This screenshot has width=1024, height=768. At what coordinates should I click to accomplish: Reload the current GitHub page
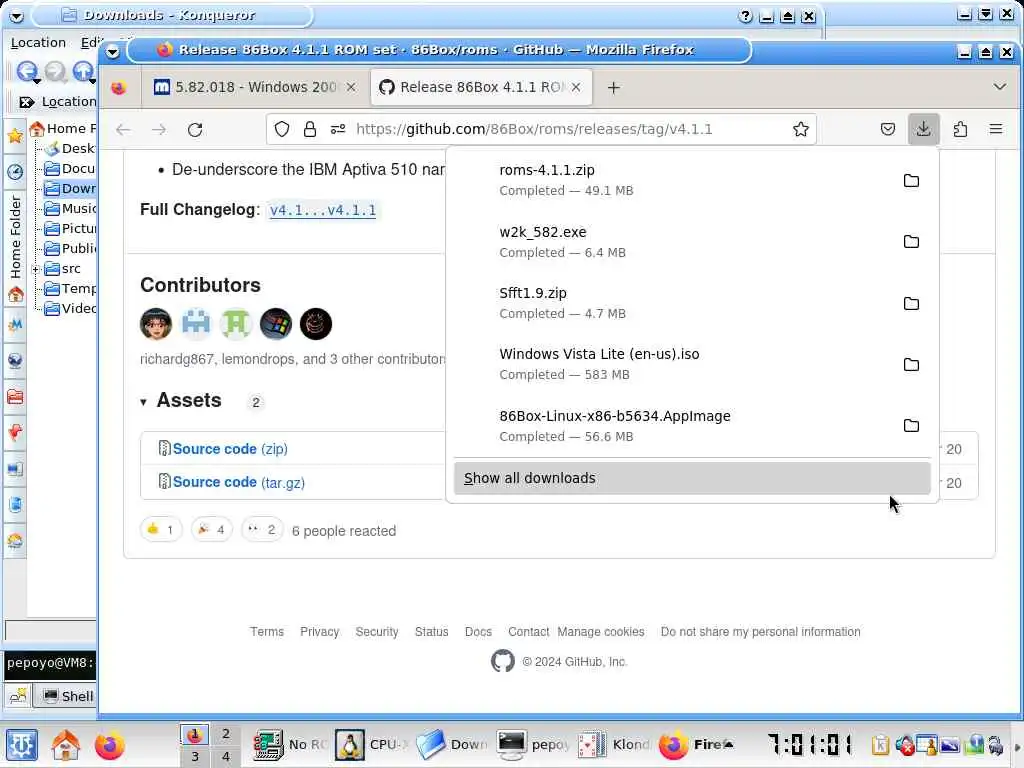pos(195,129)
